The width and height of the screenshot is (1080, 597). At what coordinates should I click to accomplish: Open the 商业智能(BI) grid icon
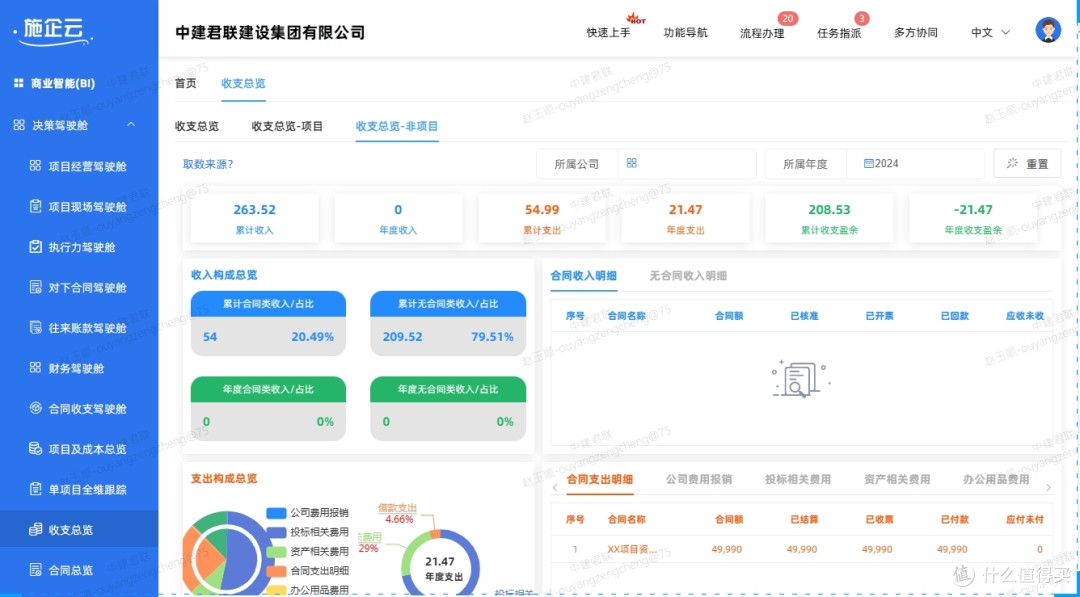pos(19,83)
